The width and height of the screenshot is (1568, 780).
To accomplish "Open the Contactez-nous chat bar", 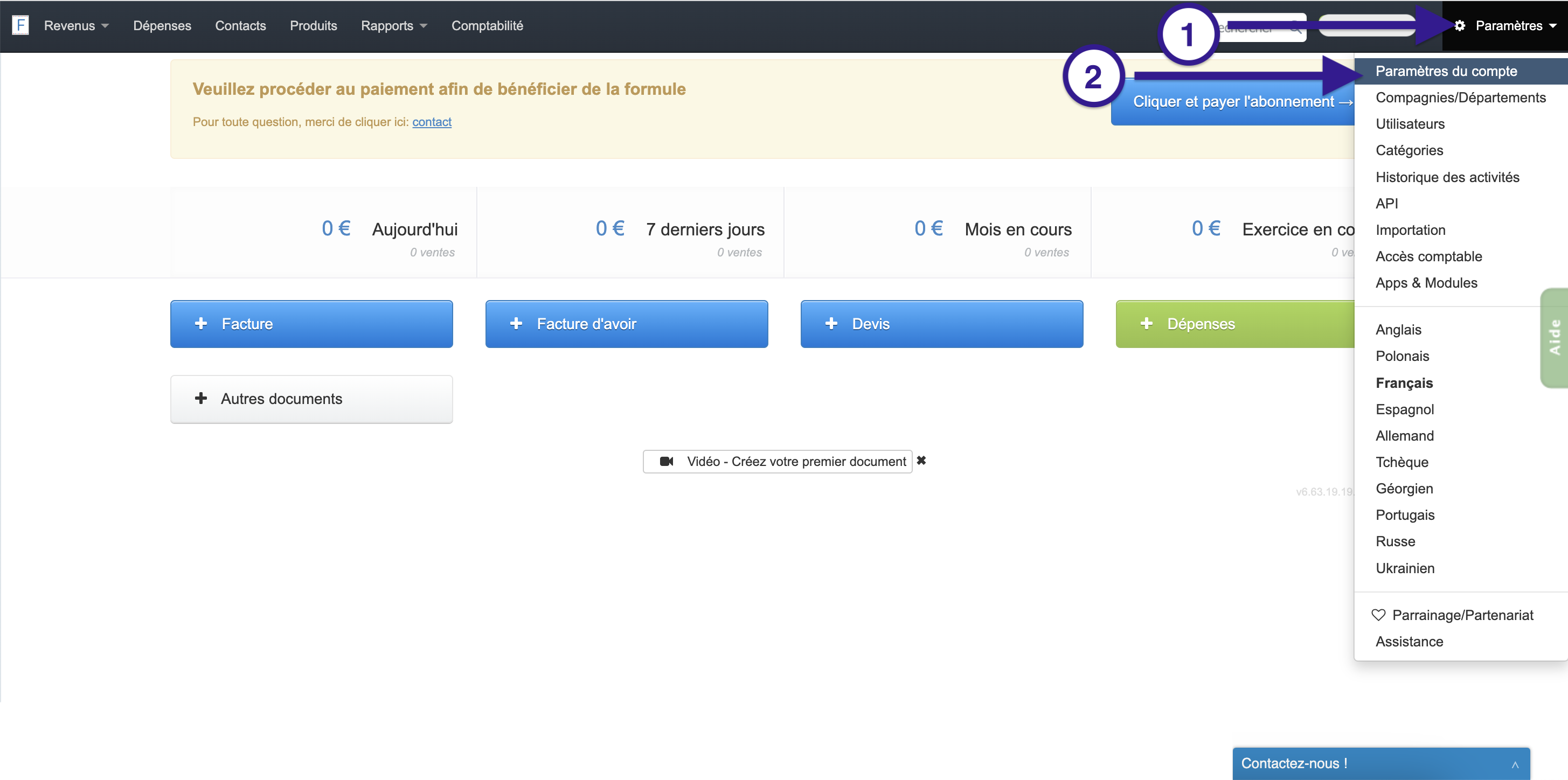I will click(1381, 764).
